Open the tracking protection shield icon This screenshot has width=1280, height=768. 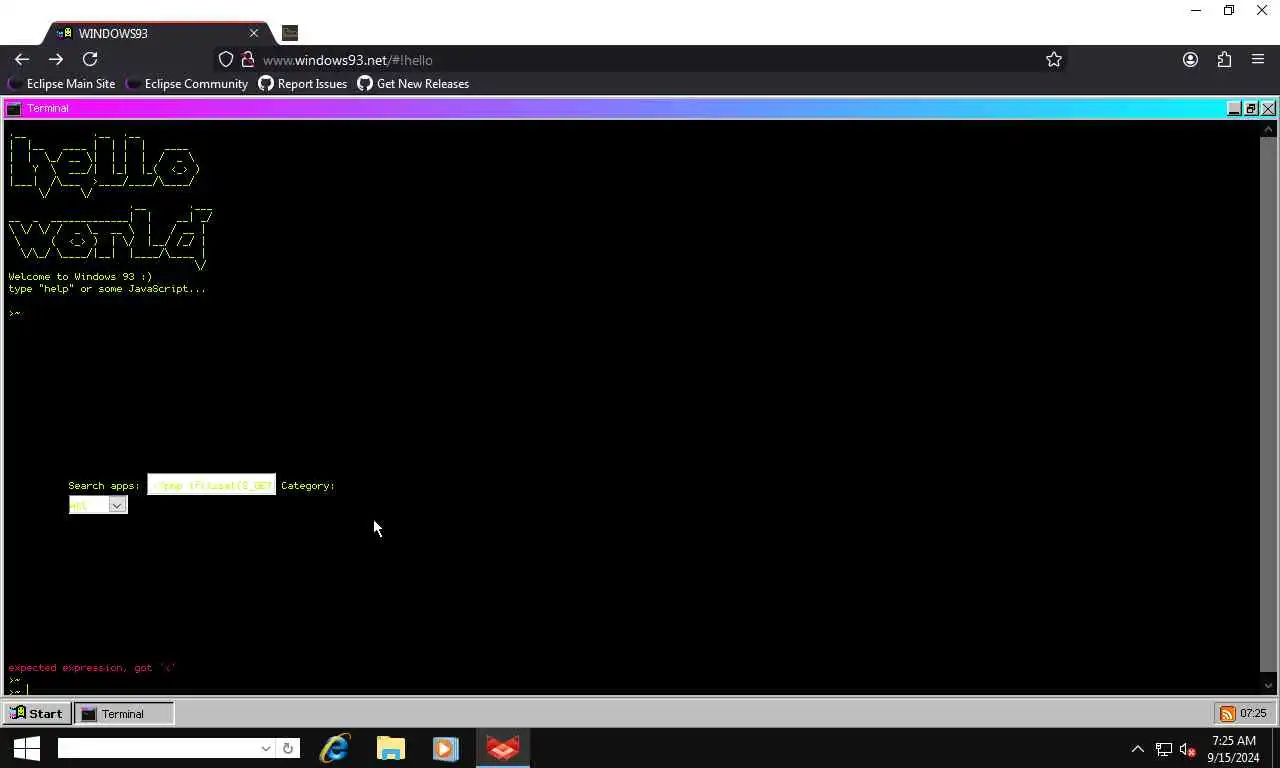point(226,60)
